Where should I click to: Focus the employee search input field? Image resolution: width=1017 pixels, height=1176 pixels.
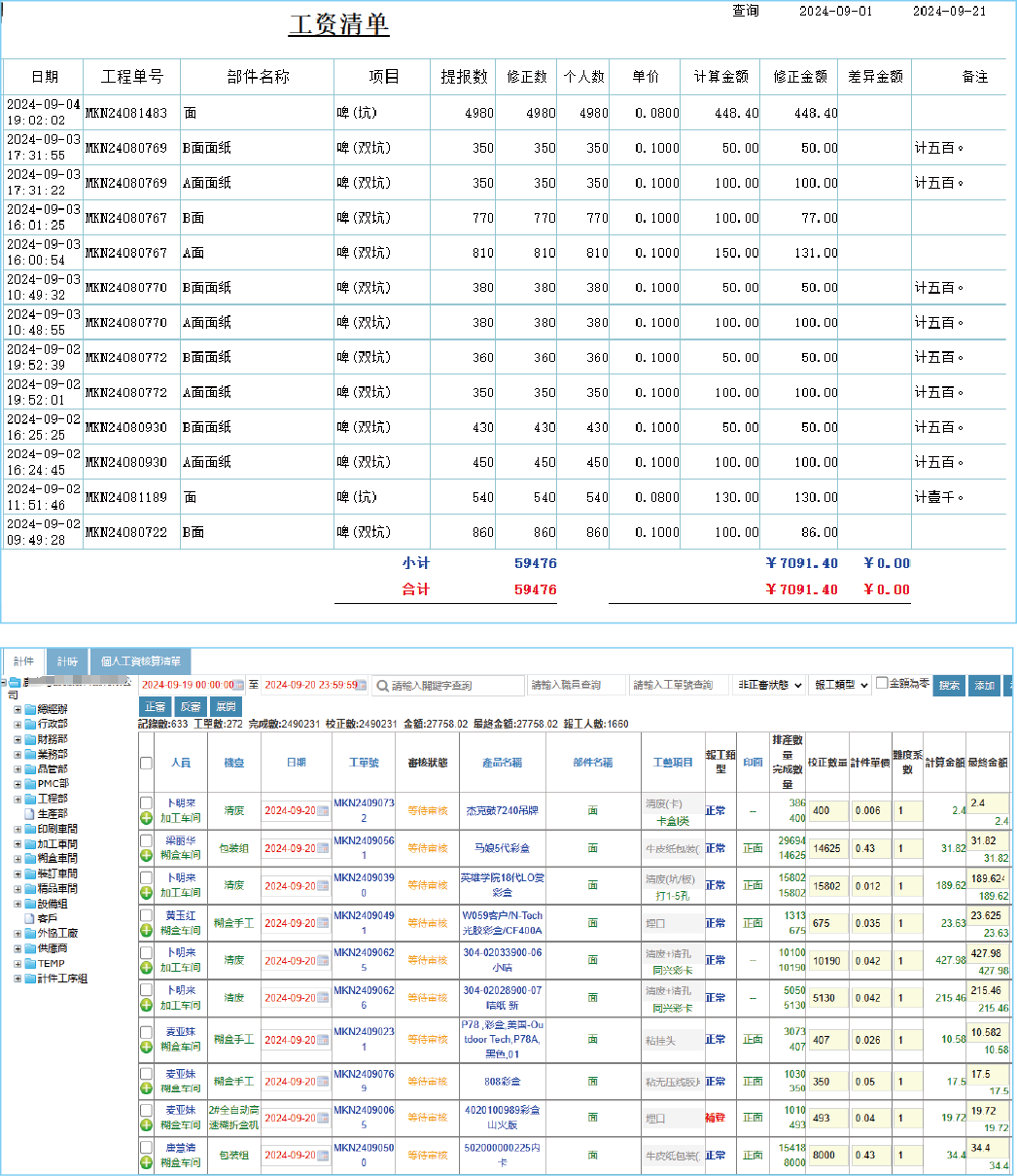point(577,685)
